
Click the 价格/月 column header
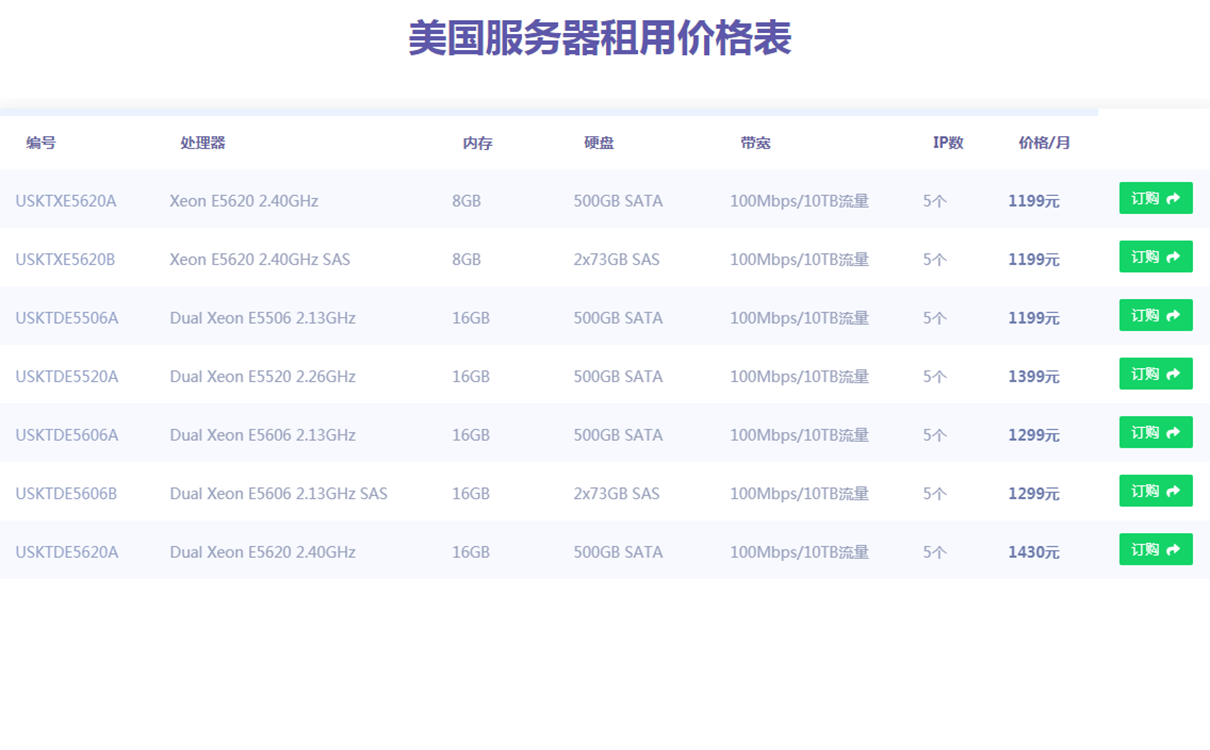[x=1044, y=143]
